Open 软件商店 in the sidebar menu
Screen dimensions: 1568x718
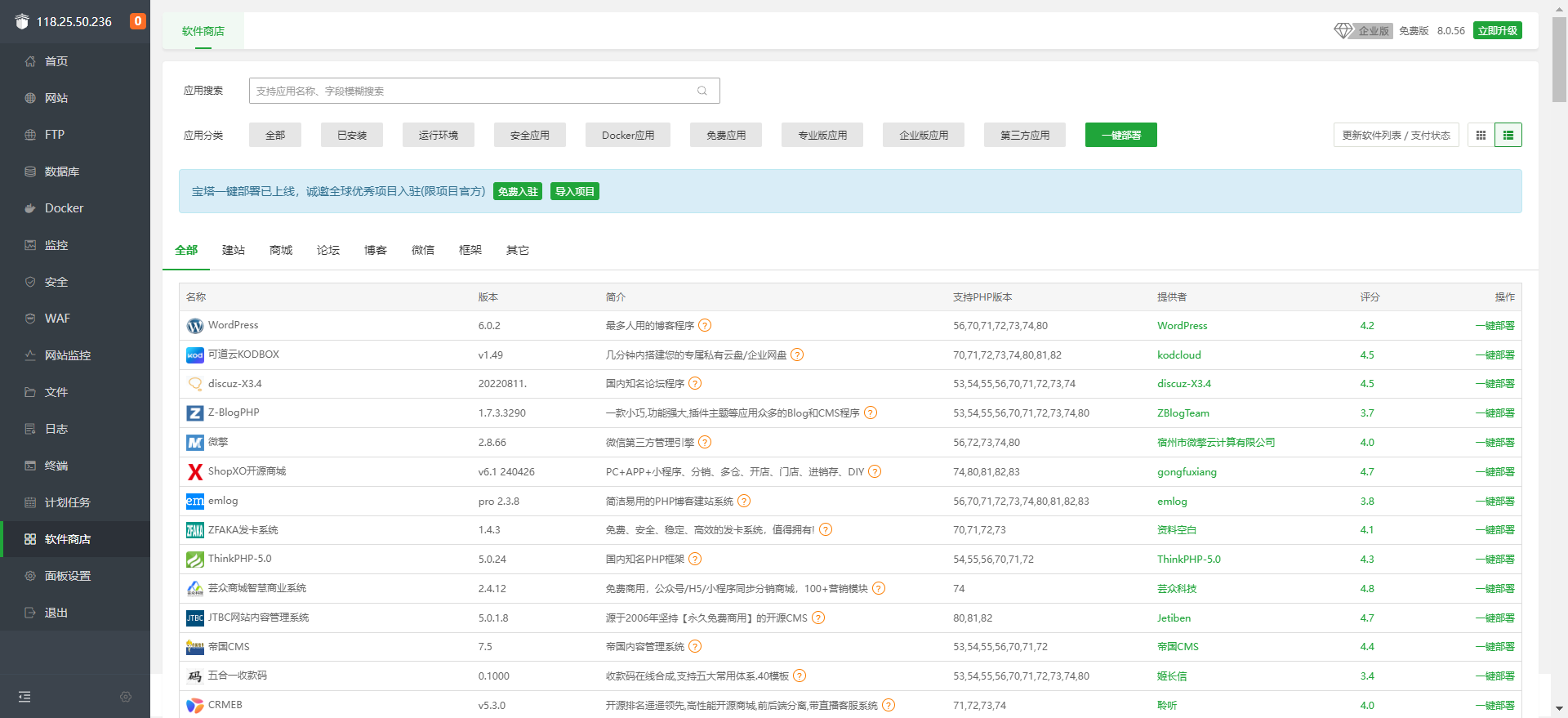pyautogui.click(x=75, y=539)
